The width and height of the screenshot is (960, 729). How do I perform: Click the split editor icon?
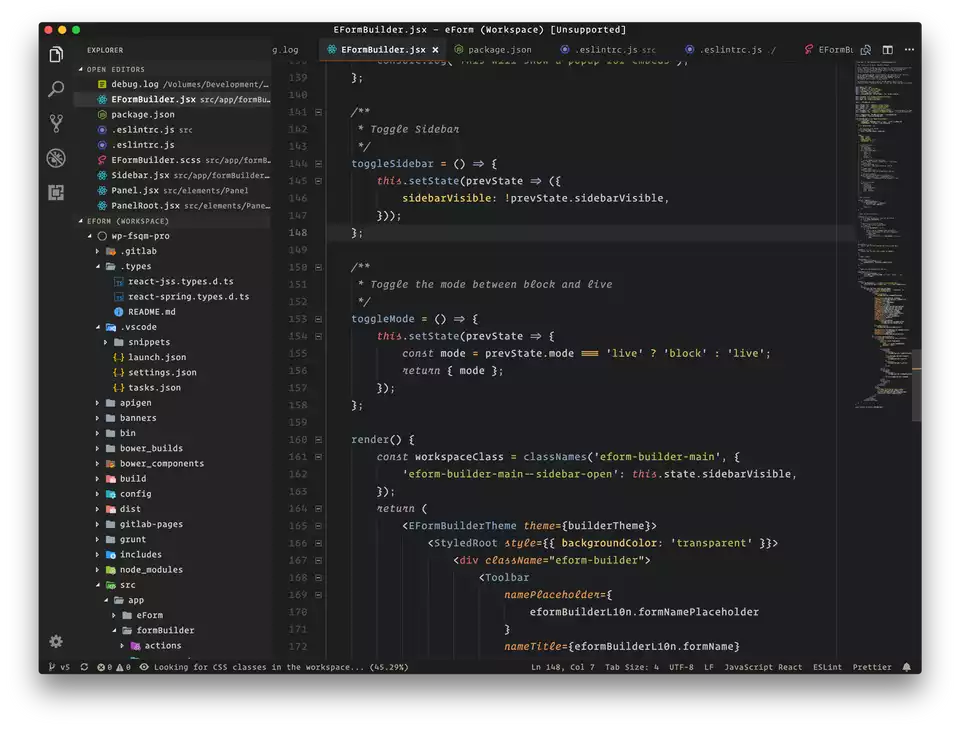(887, 50)
